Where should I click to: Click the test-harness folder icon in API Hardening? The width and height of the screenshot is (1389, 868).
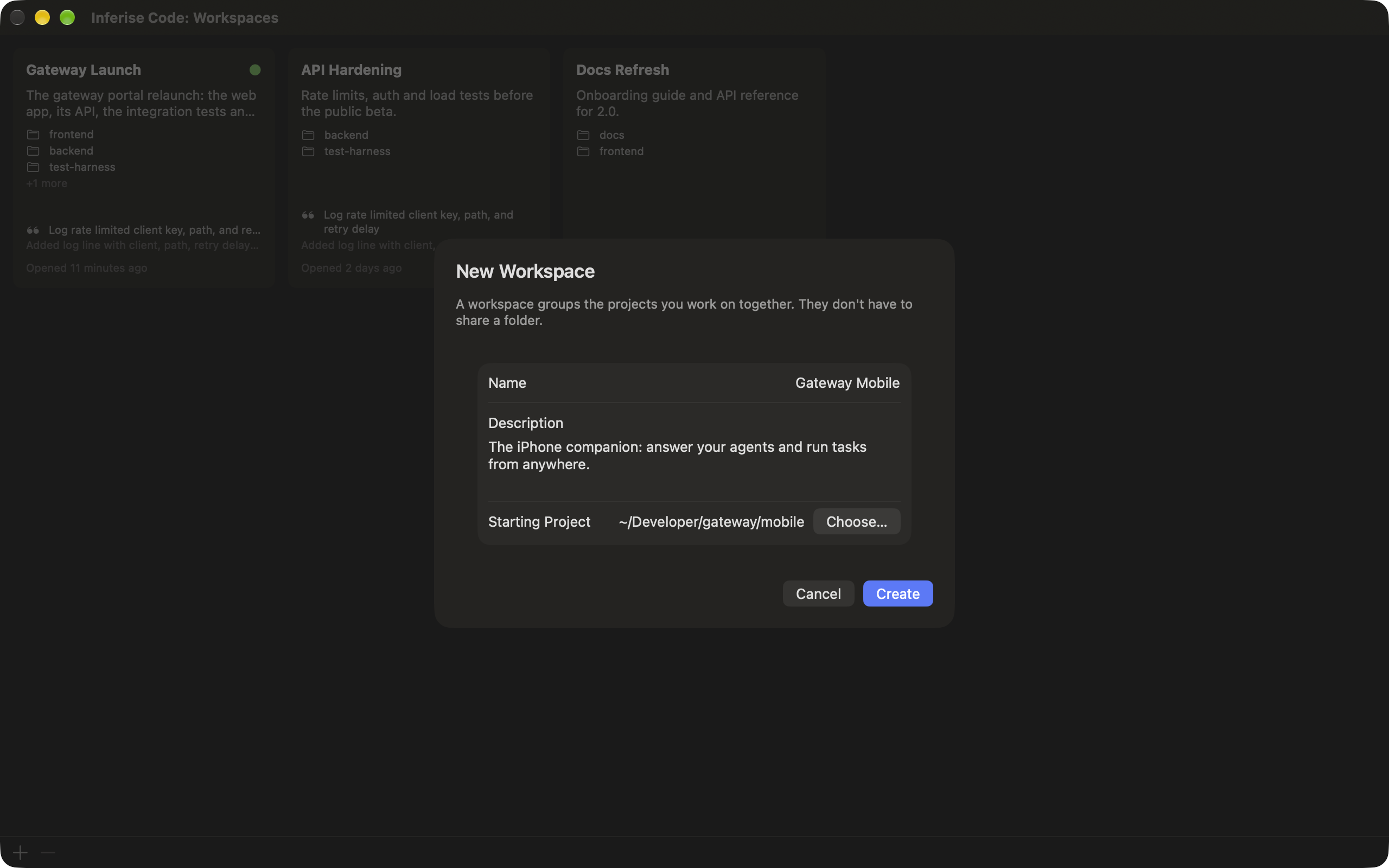308,151
